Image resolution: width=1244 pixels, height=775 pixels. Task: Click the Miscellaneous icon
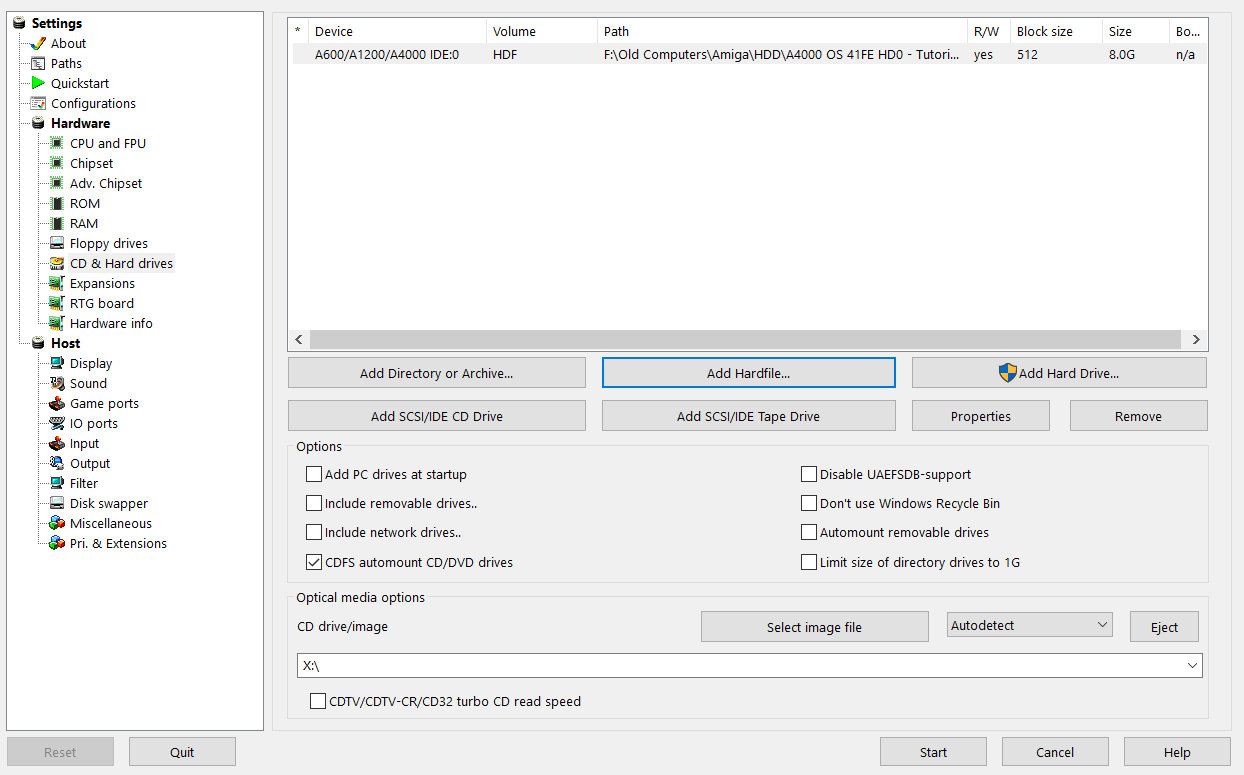click(x=57, y=523)
